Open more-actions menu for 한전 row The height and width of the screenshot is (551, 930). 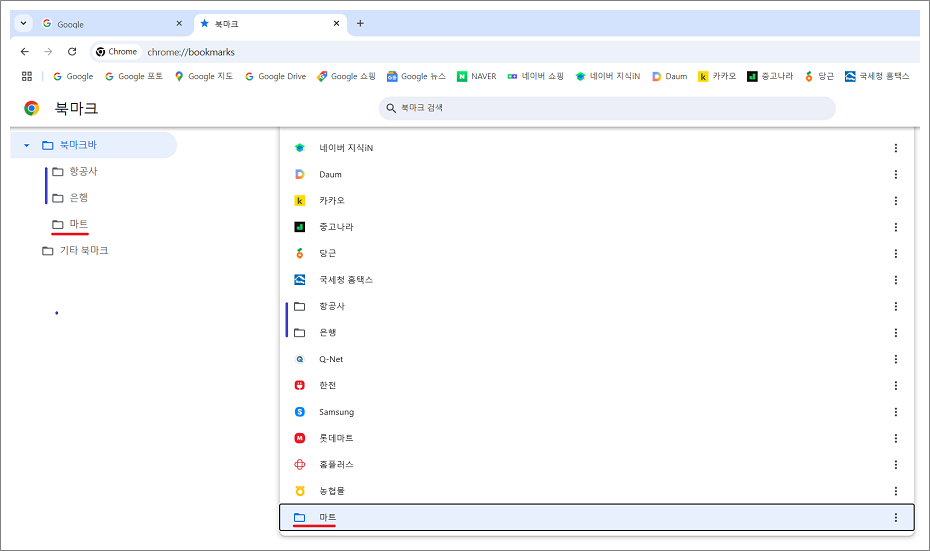pos(896,386)
